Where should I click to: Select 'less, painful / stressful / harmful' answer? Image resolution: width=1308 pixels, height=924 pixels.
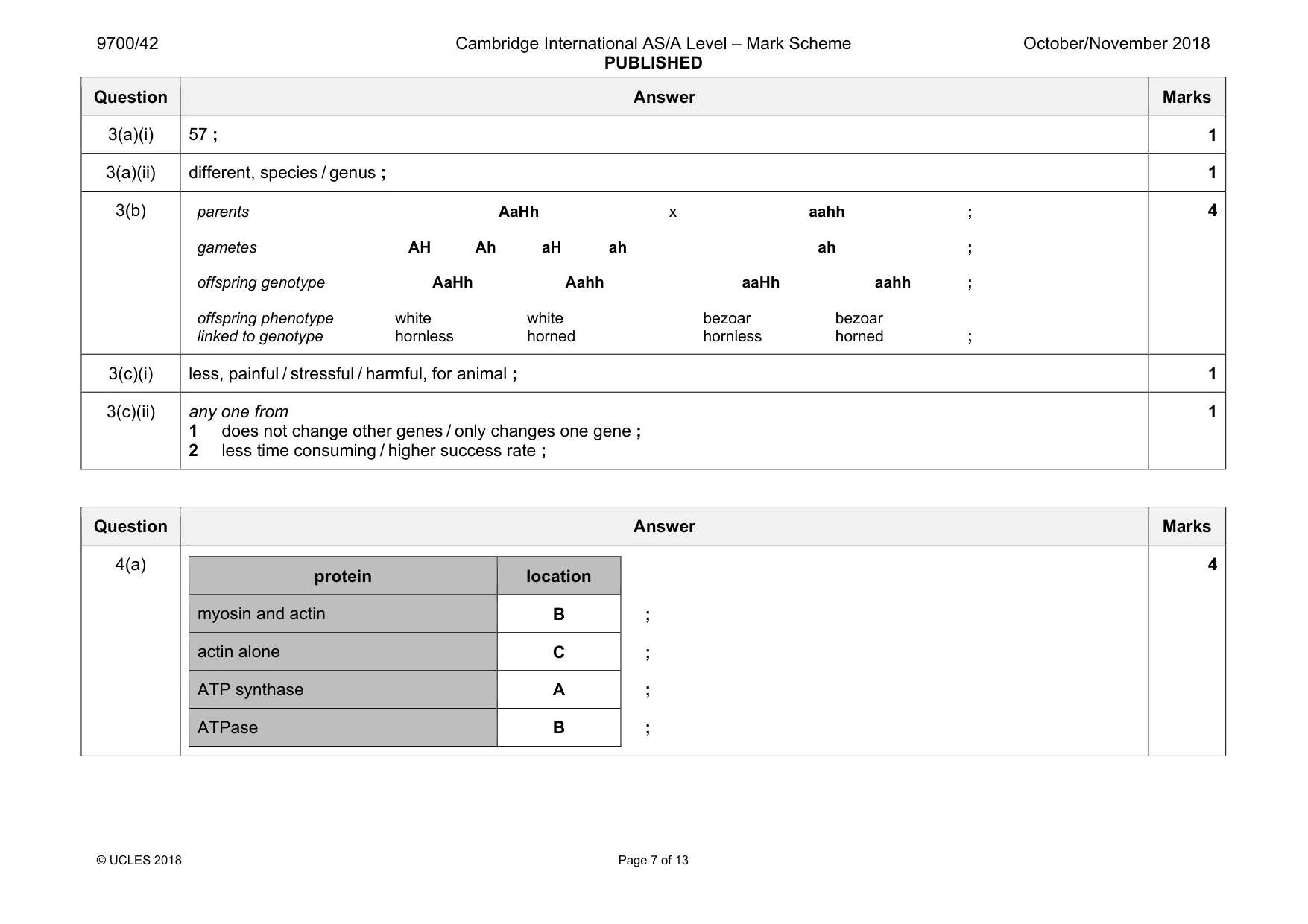coord(348,374)
